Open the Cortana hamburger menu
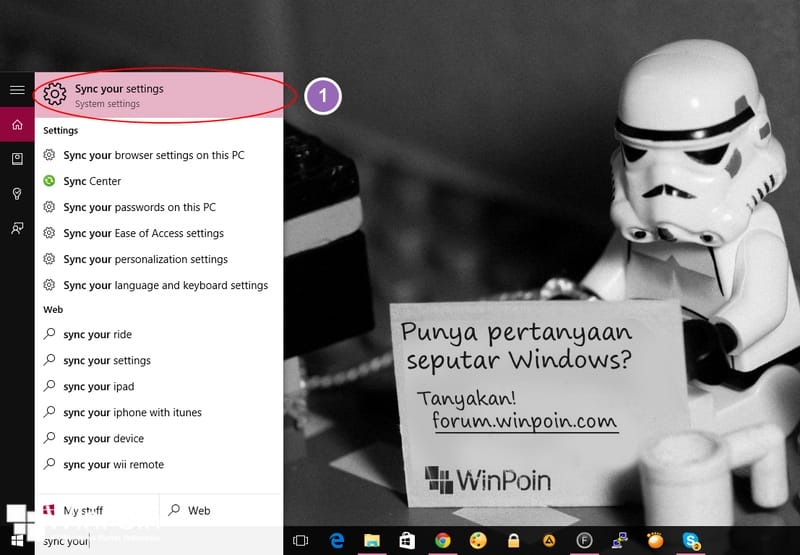800x555 pixels. click(17, 90)
